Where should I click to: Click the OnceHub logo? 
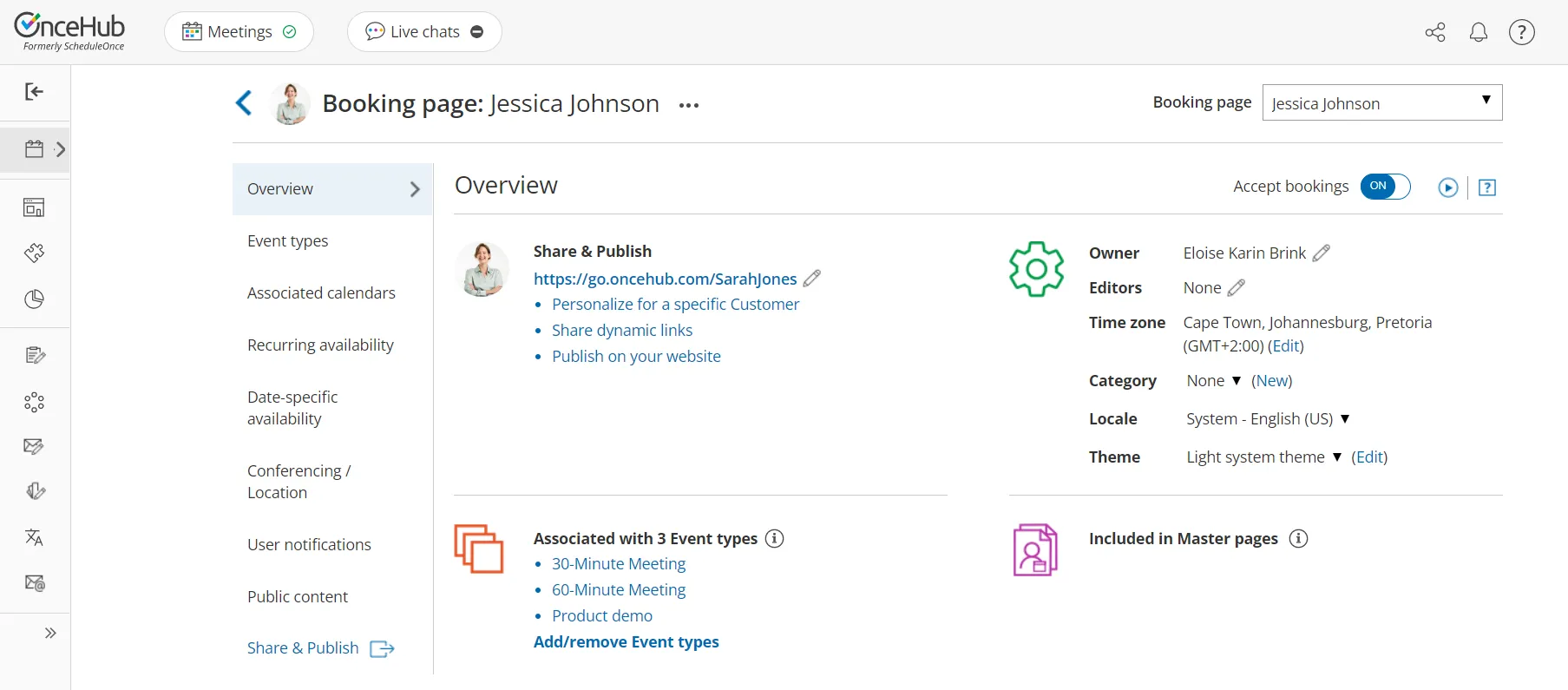(x=69, y=32)
